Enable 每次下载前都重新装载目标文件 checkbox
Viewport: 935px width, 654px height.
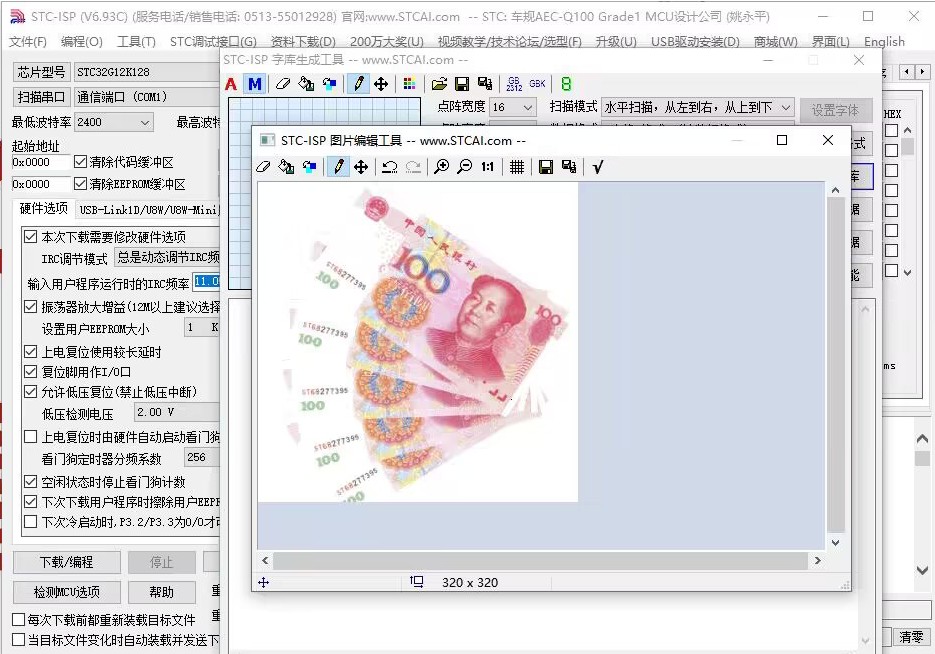click(x=18, y=619)
